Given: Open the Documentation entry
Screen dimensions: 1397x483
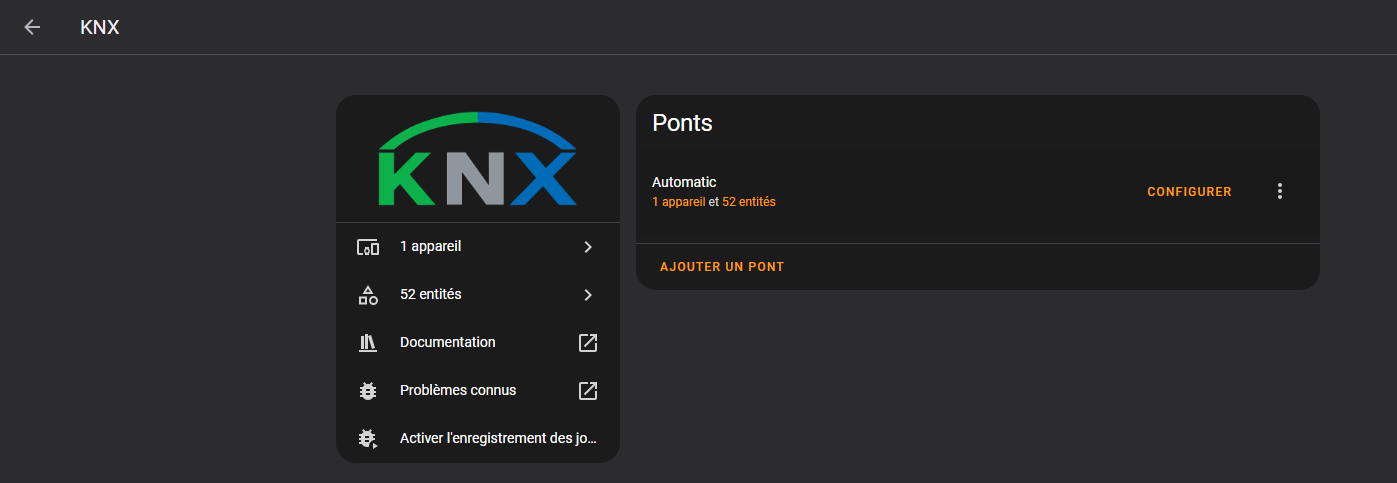Looking at the screenshot, I should click(478, 343).
